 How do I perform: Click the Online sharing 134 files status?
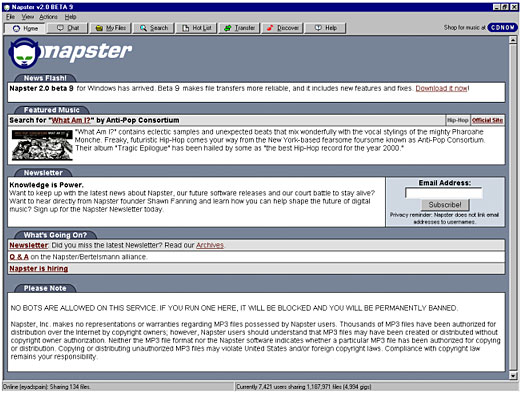47,387
